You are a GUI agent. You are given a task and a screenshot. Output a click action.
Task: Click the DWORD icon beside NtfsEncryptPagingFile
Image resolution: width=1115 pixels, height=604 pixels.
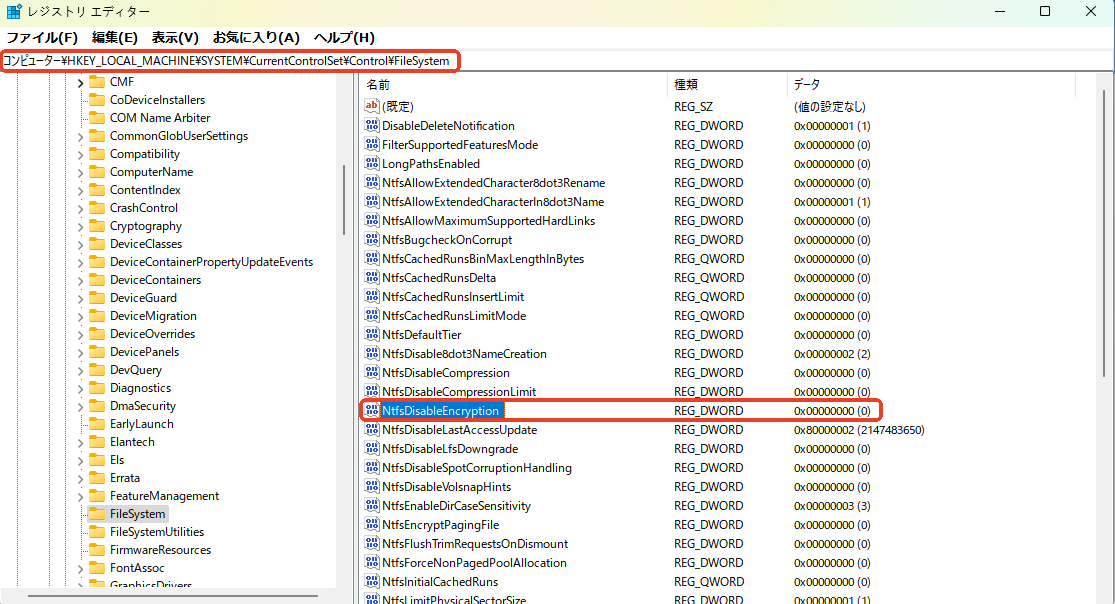(370, 524)
